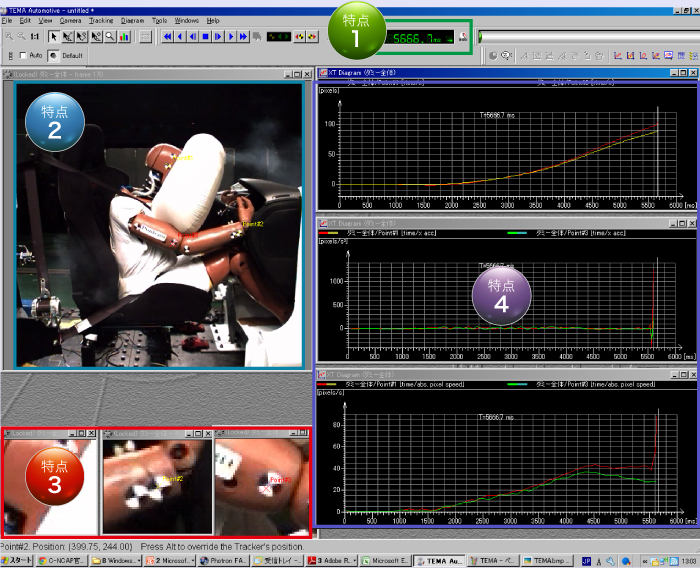This screenshot has height=568, width=700.
Task: Jump to the last frame
Action: 243,37
